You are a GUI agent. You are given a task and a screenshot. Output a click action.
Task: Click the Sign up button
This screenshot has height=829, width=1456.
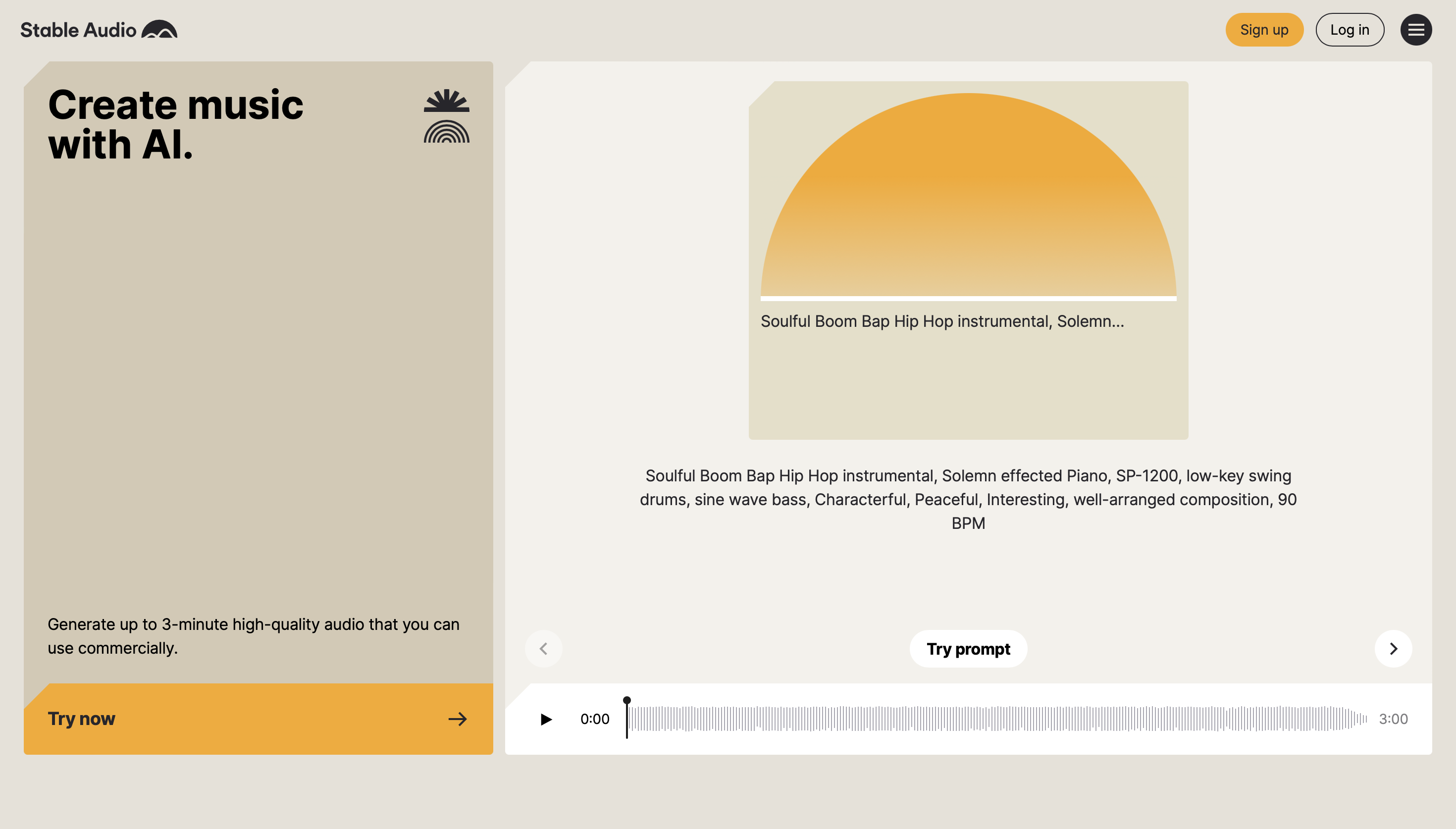[x=1264, y=30]
